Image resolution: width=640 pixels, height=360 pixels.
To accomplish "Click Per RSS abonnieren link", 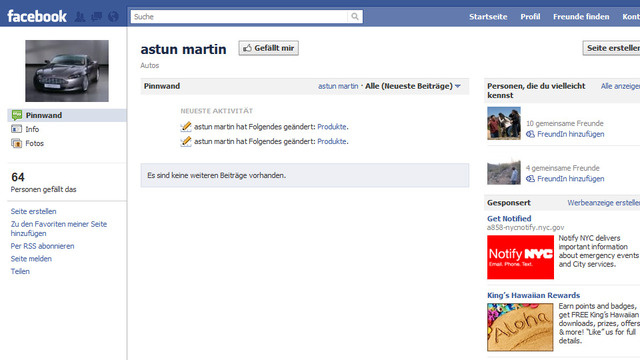I will [42, 246].
